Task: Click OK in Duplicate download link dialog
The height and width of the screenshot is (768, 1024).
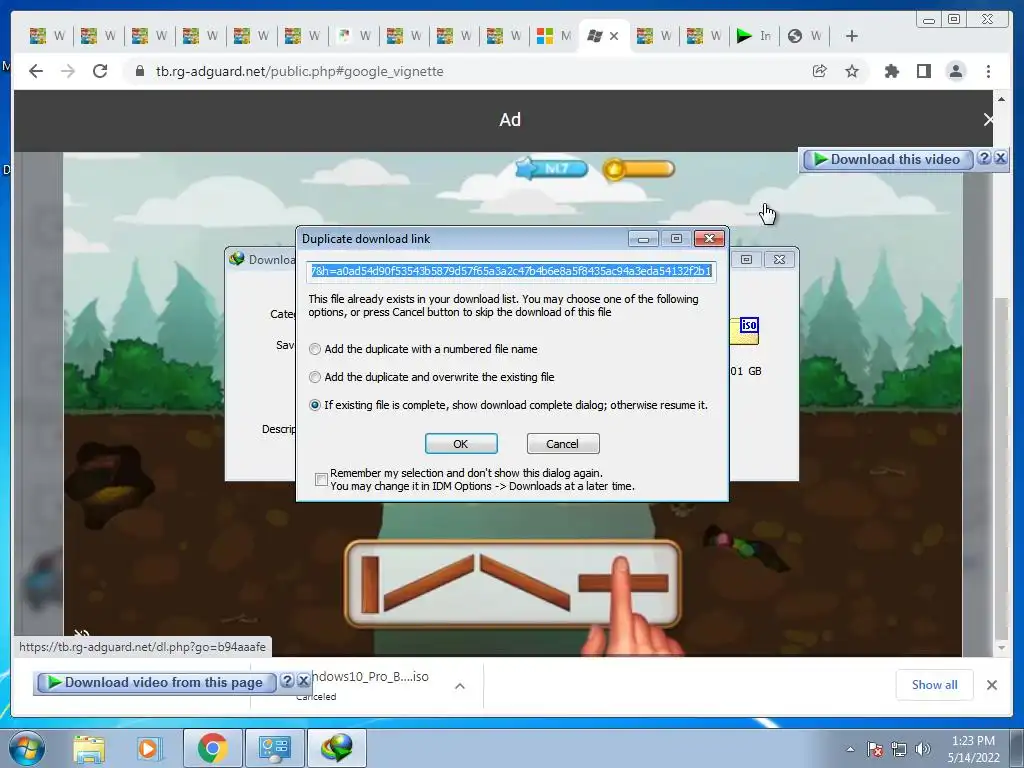Action: coord(461,443)
